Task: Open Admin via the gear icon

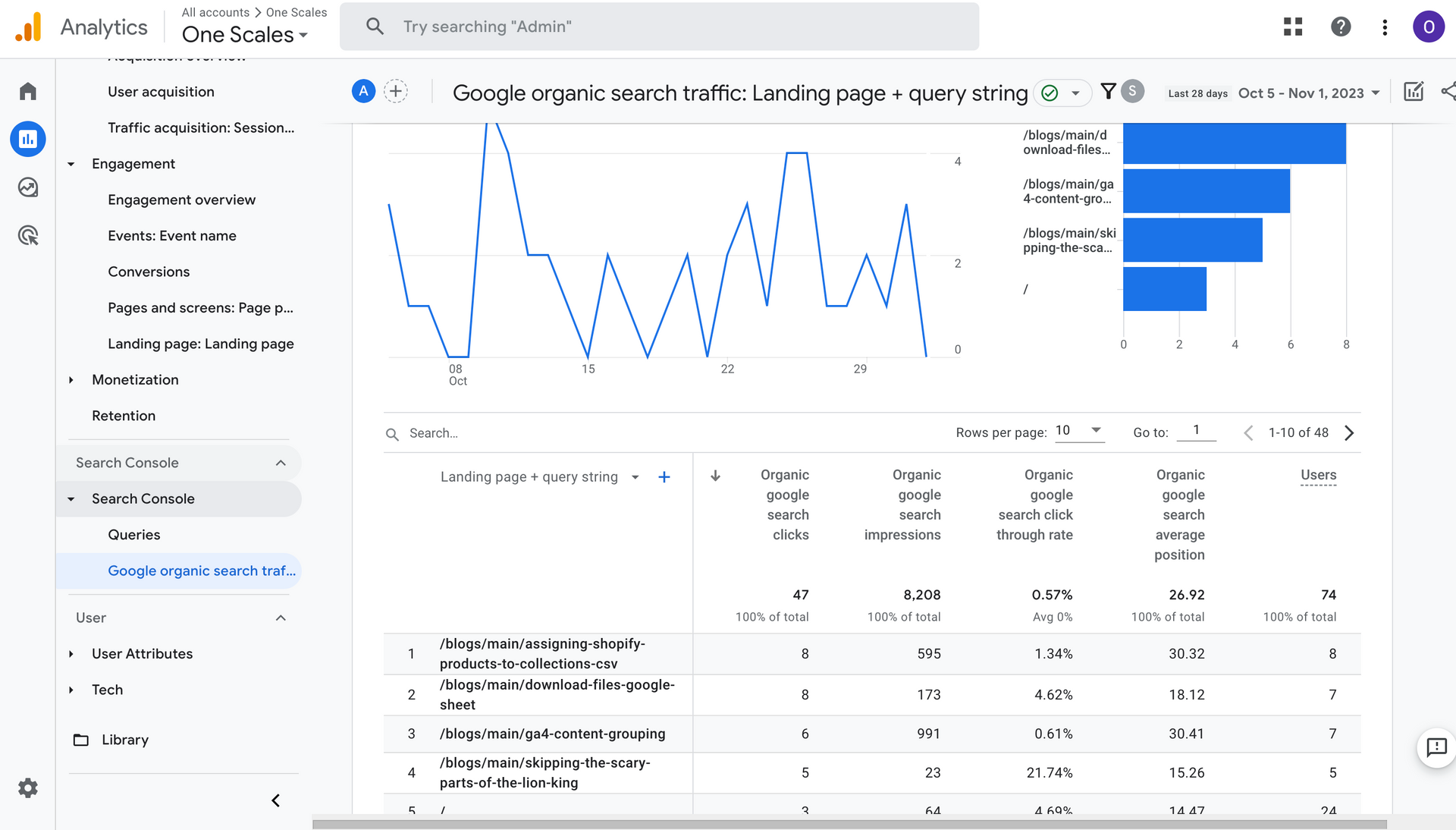Action: 27,788
